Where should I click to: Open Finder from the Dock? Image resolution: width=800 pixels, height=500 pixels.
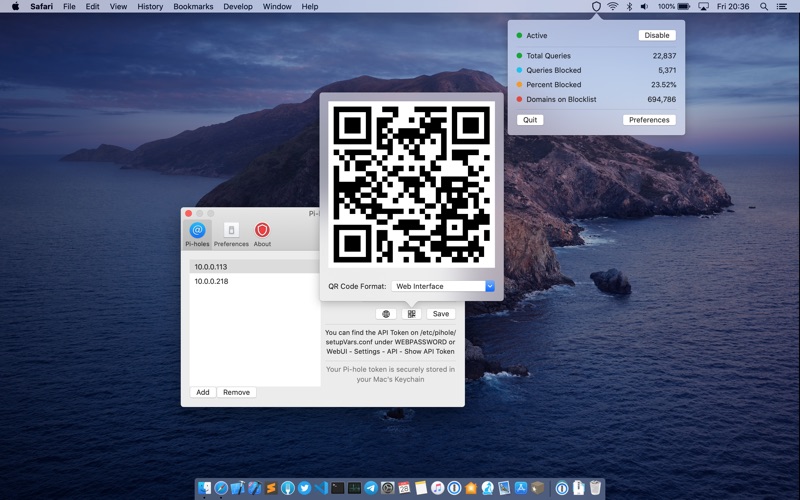point(204,488)
